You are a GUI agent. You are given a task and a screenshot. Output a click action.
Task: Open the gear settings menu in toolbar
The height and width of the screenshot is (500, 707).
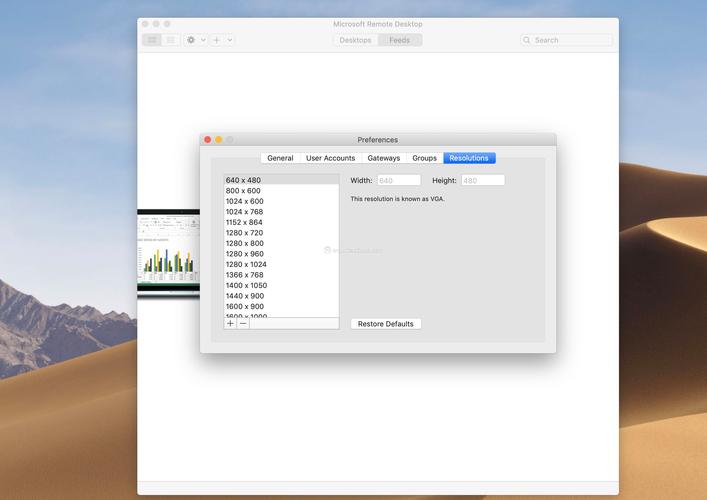click(191, 40)
